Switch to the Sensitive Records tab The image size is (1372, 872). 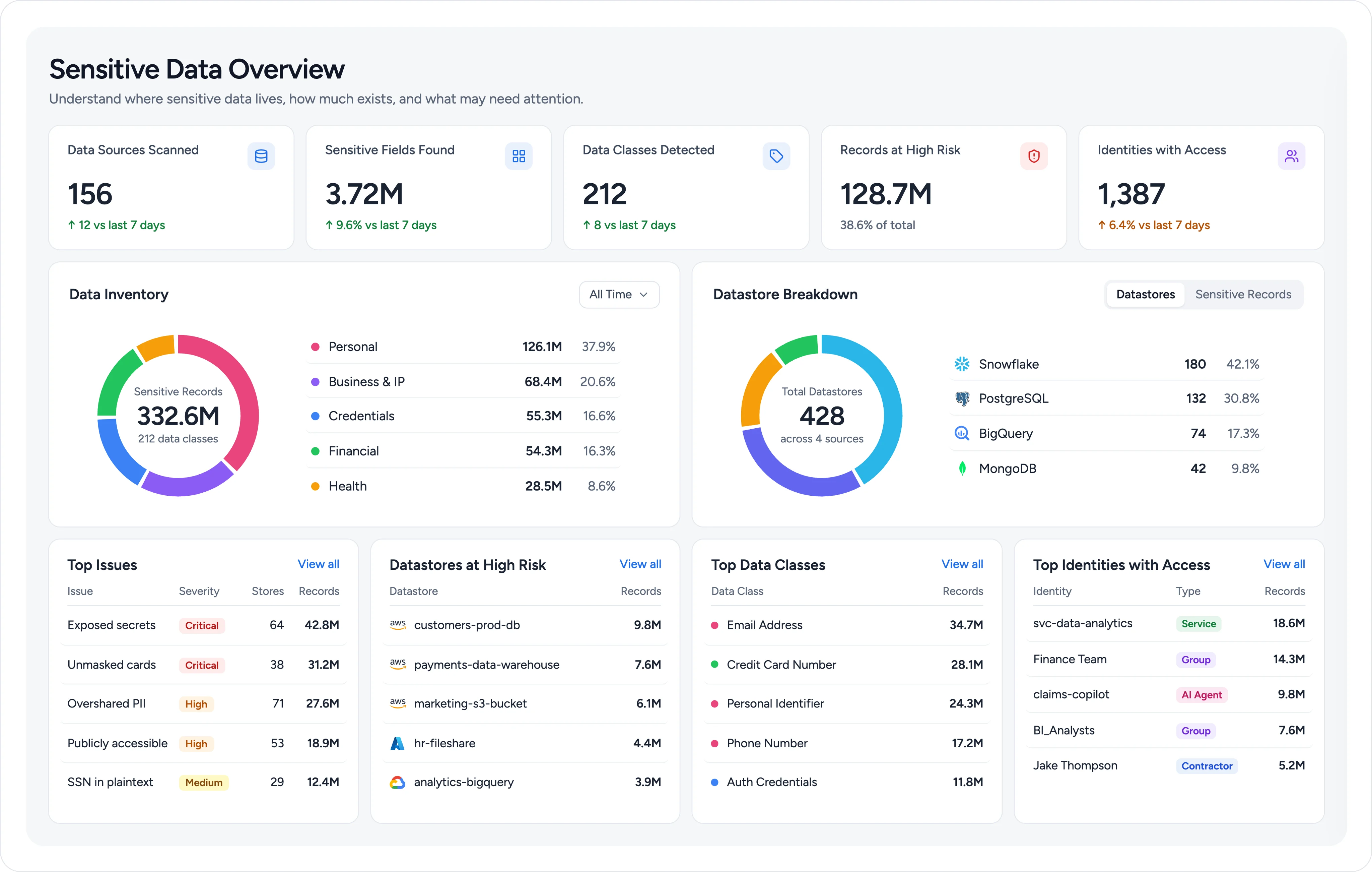[1243, 295]
